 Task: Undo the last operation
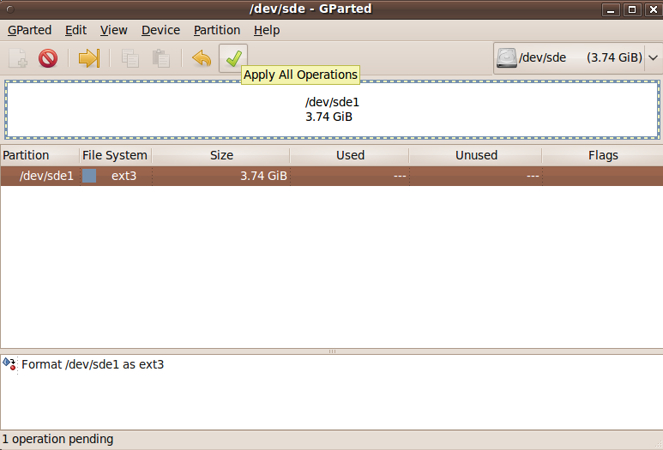[202, 58]
